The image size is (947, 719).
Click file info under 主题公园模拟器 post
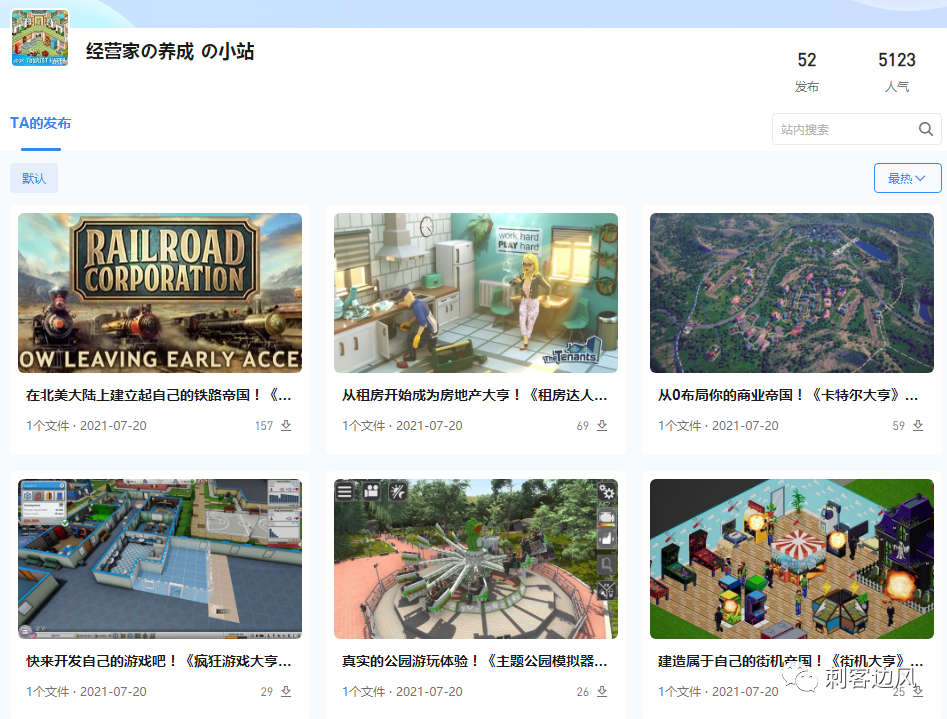[x=402, y=692]
